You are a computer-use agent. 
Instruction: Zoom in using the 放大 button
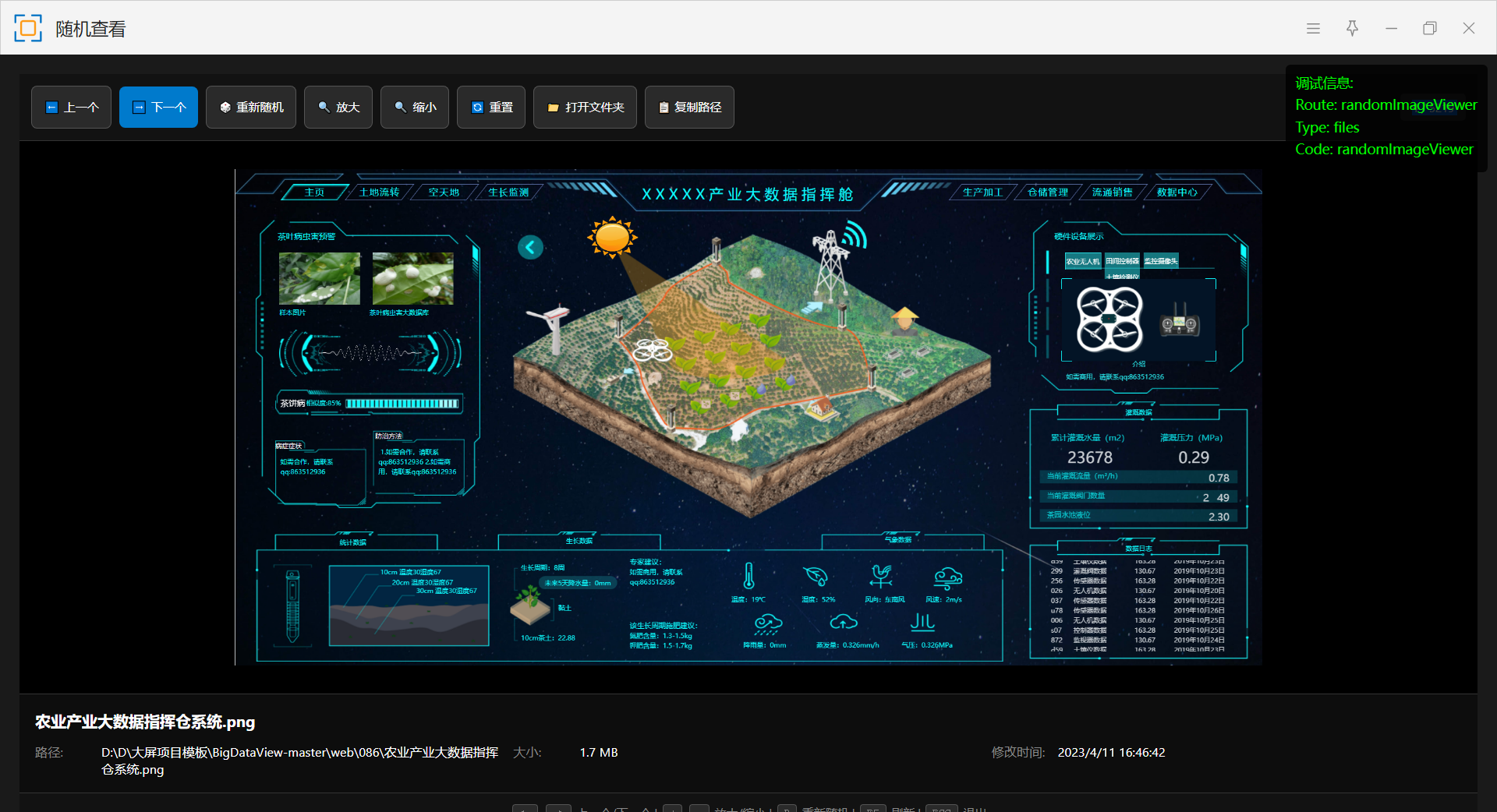[338, 107]
